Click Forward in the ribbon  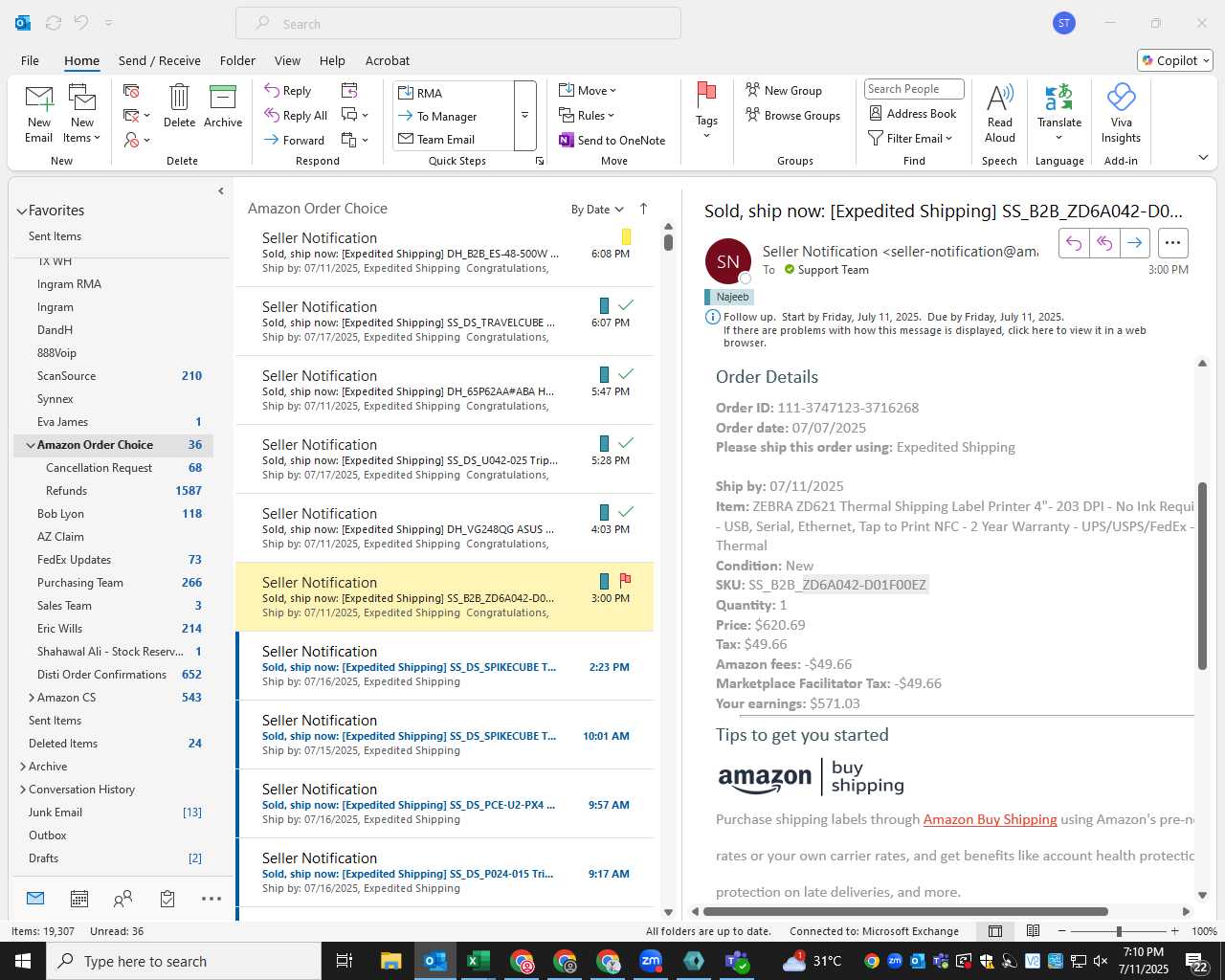(x=295, y=140)
